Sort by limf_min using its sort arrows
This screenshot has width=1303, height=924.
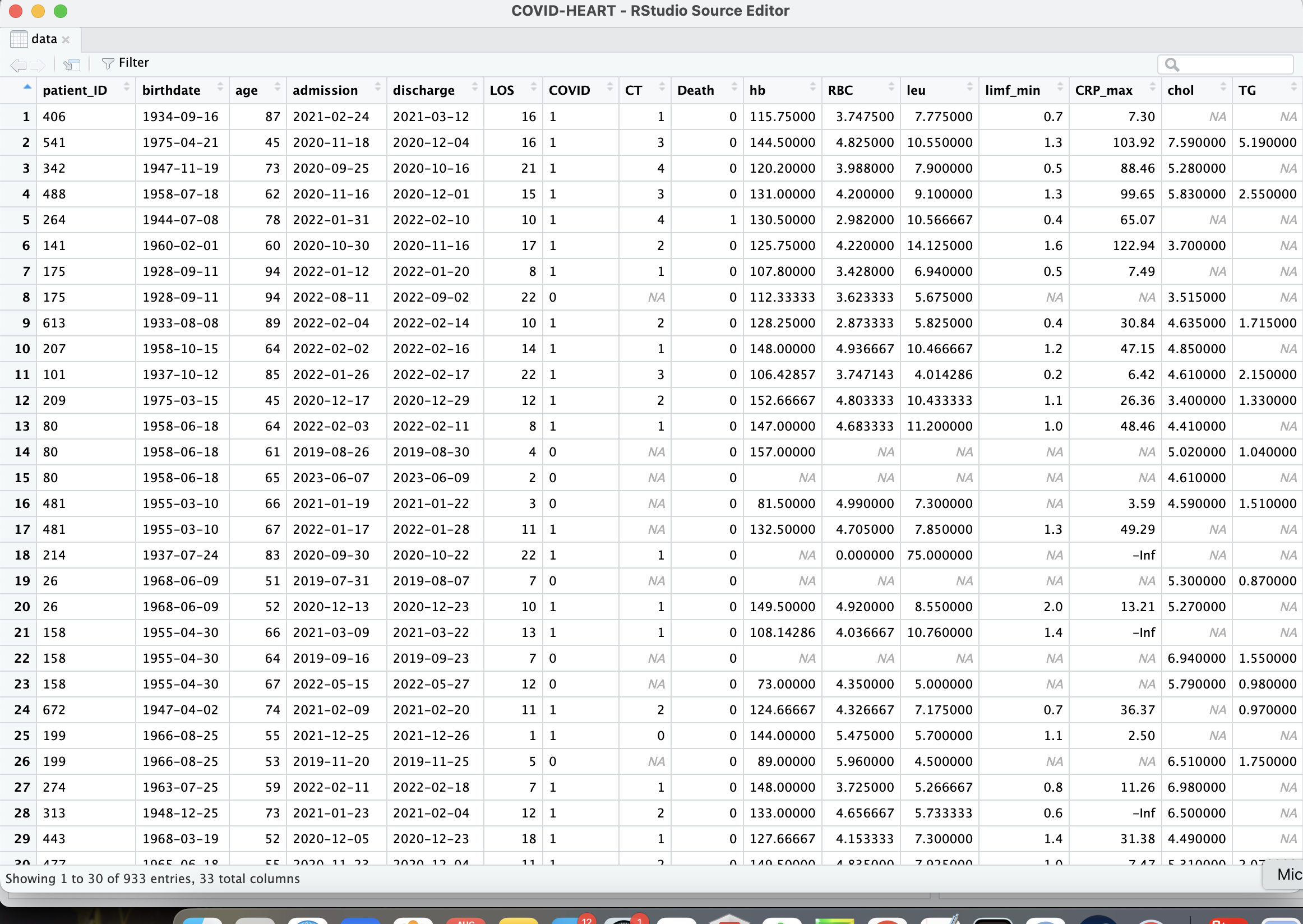[1060, 87]
